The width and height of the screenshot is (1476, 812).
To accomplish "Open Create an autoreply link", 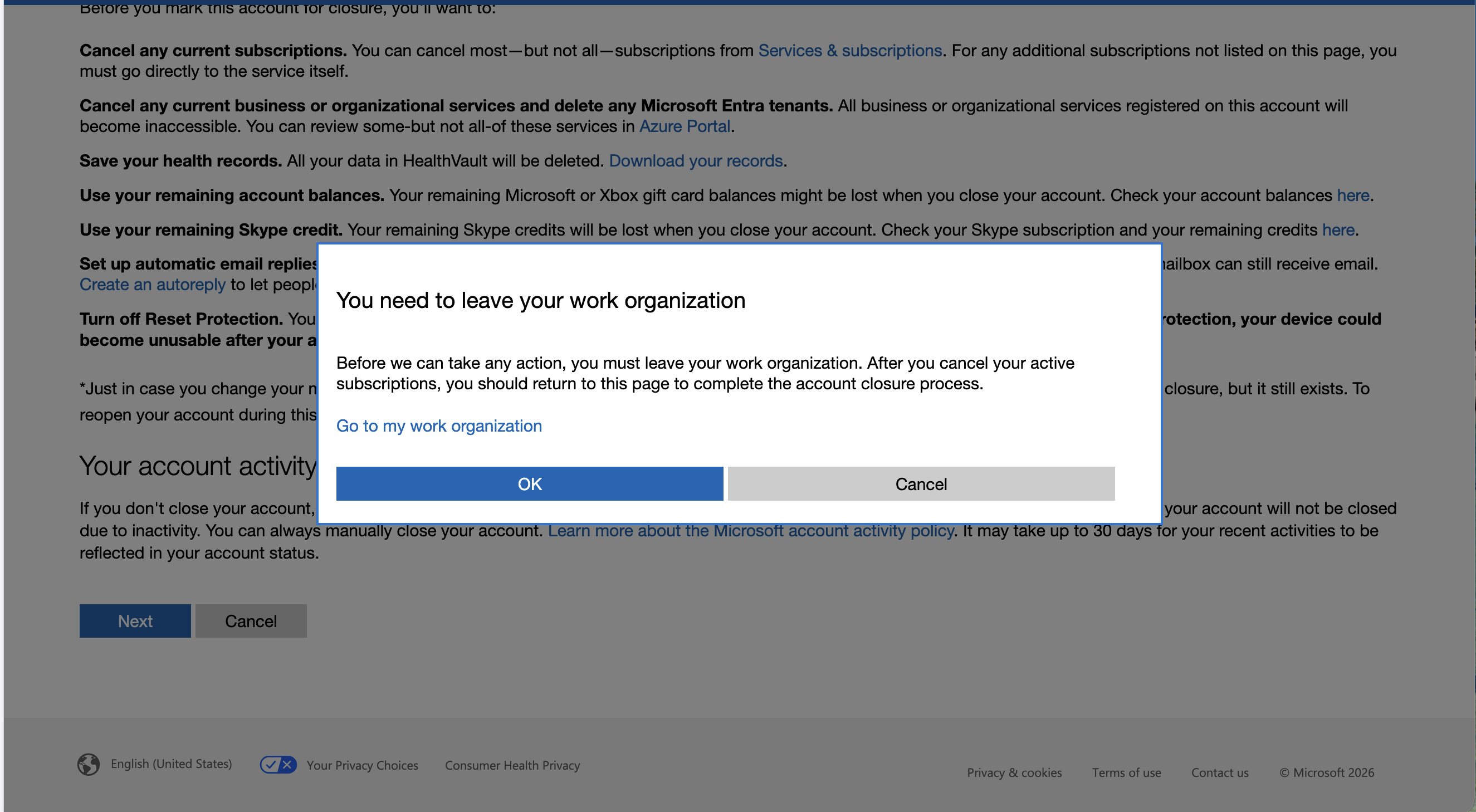I will [x=153, y=284].
